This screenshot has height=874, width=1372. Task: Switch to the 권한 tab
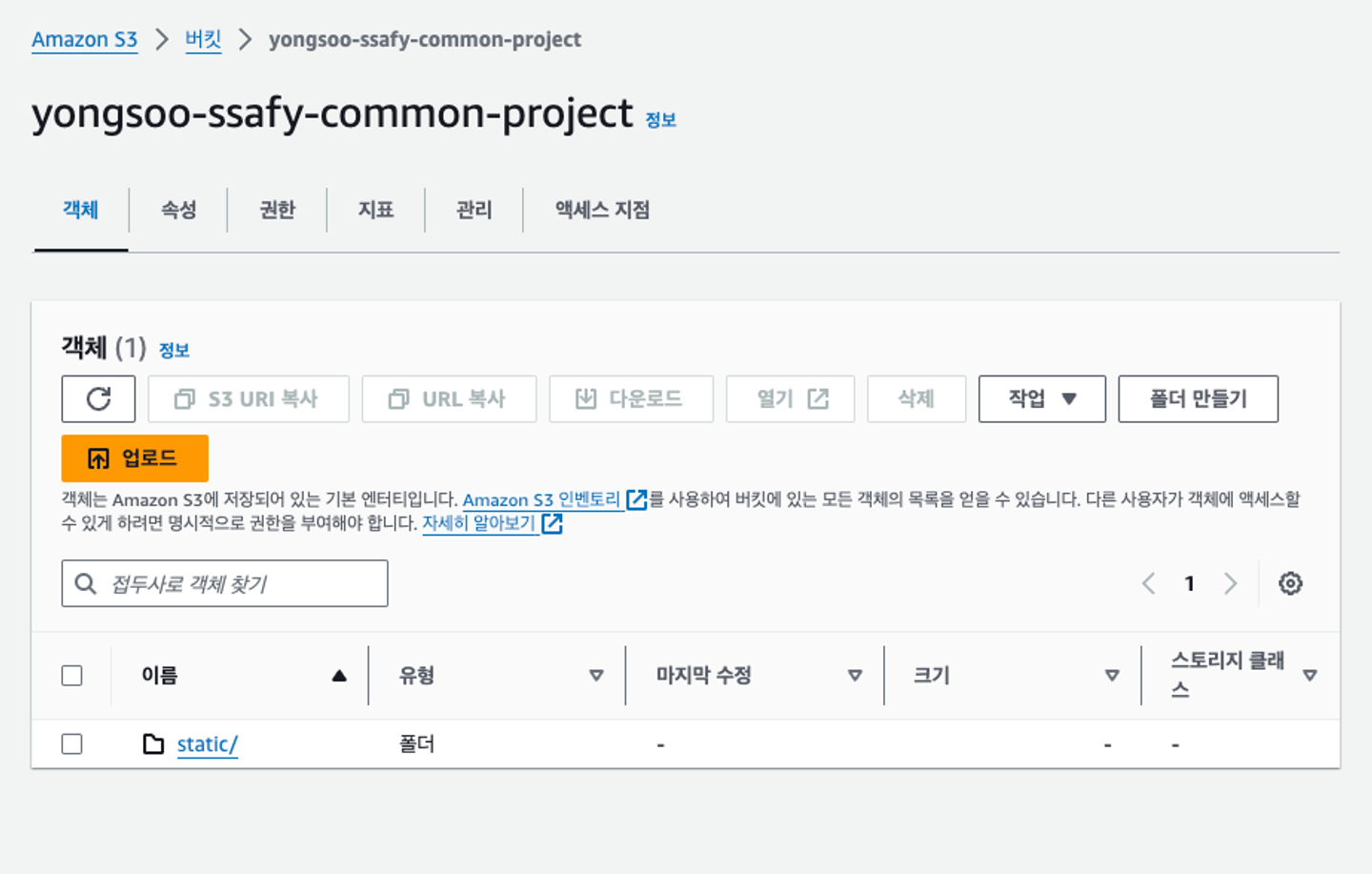pos(277,210)
